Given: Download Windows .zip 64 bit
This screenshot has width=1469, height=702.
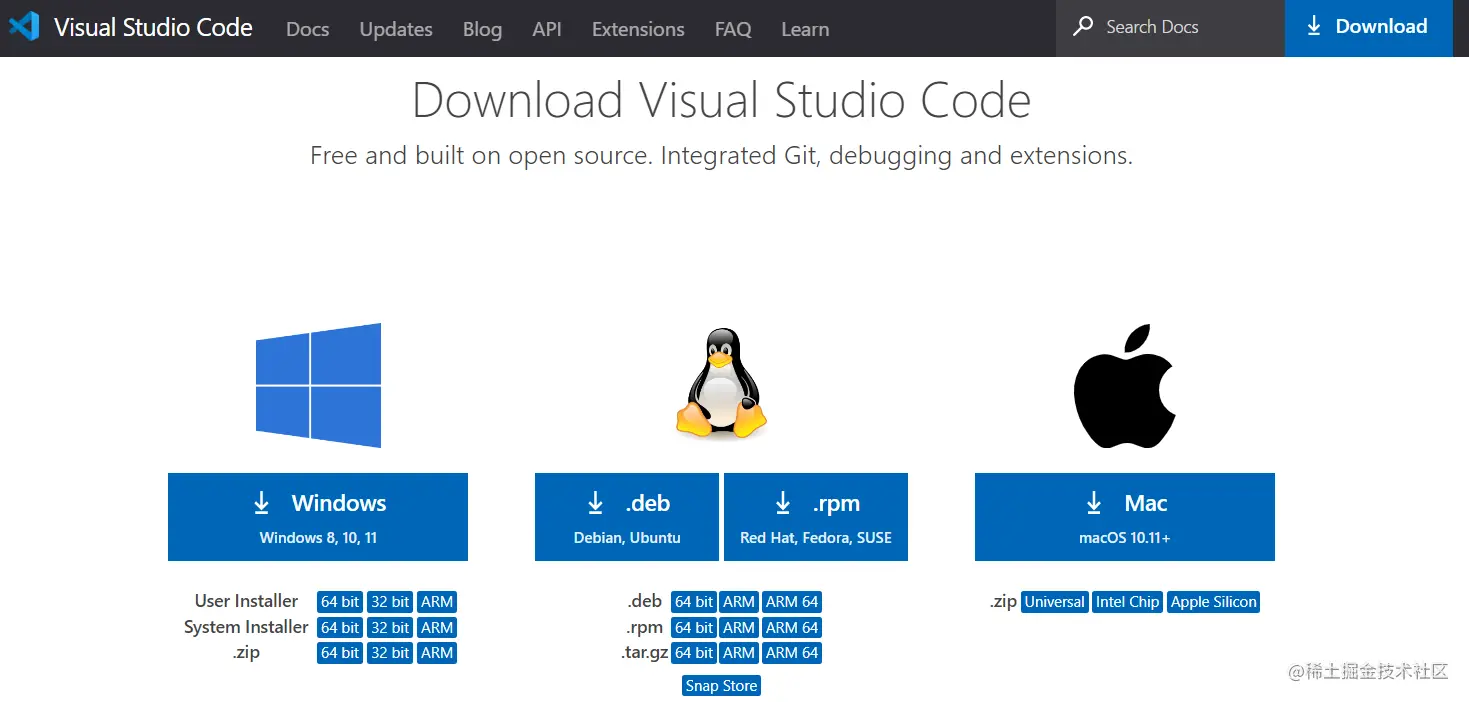Looking at the screenshot, I should tap(340, 653).
